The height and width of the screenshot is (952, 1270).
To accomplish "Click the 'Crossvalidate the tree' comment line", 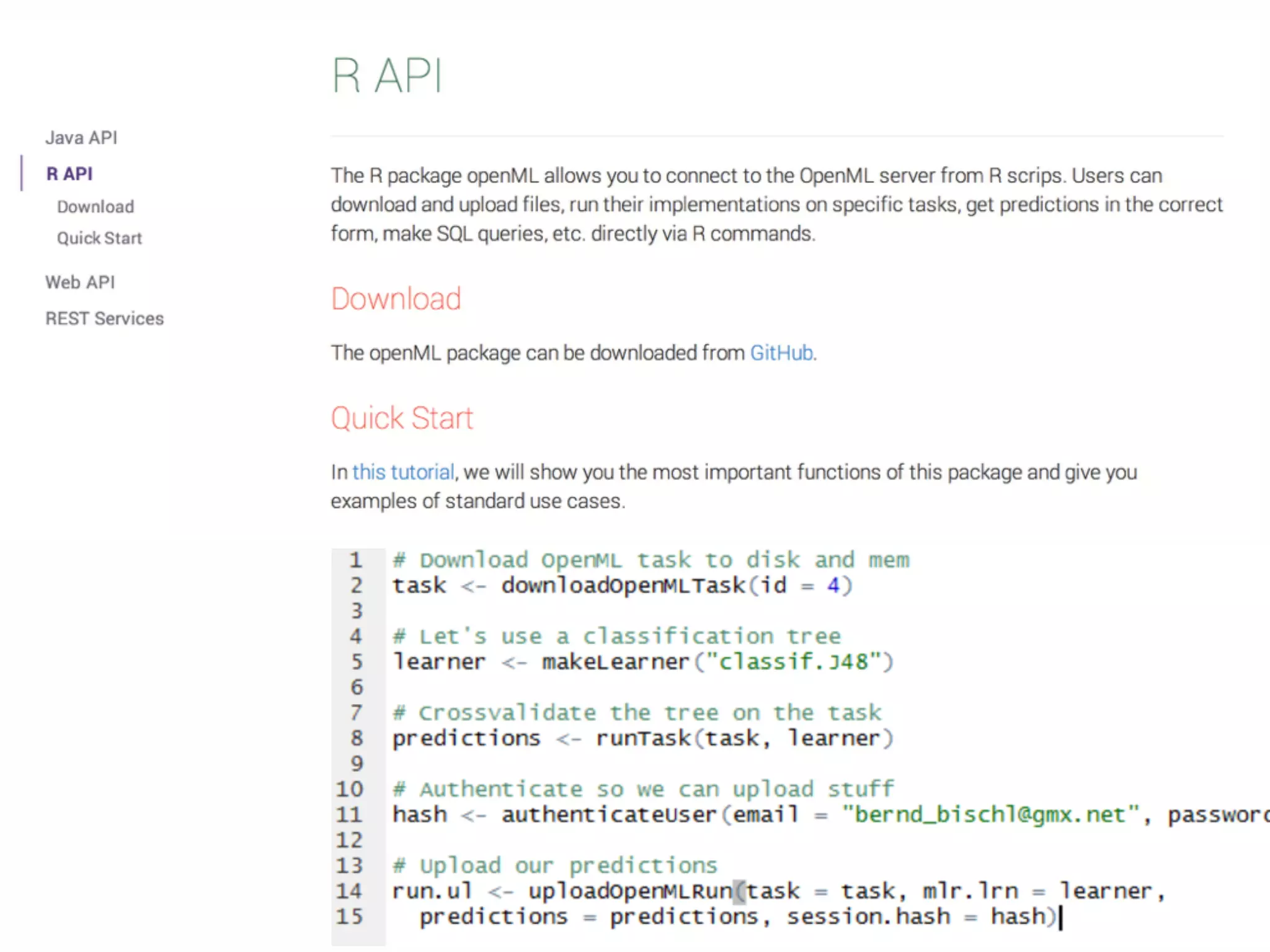I will coord(636,713).
